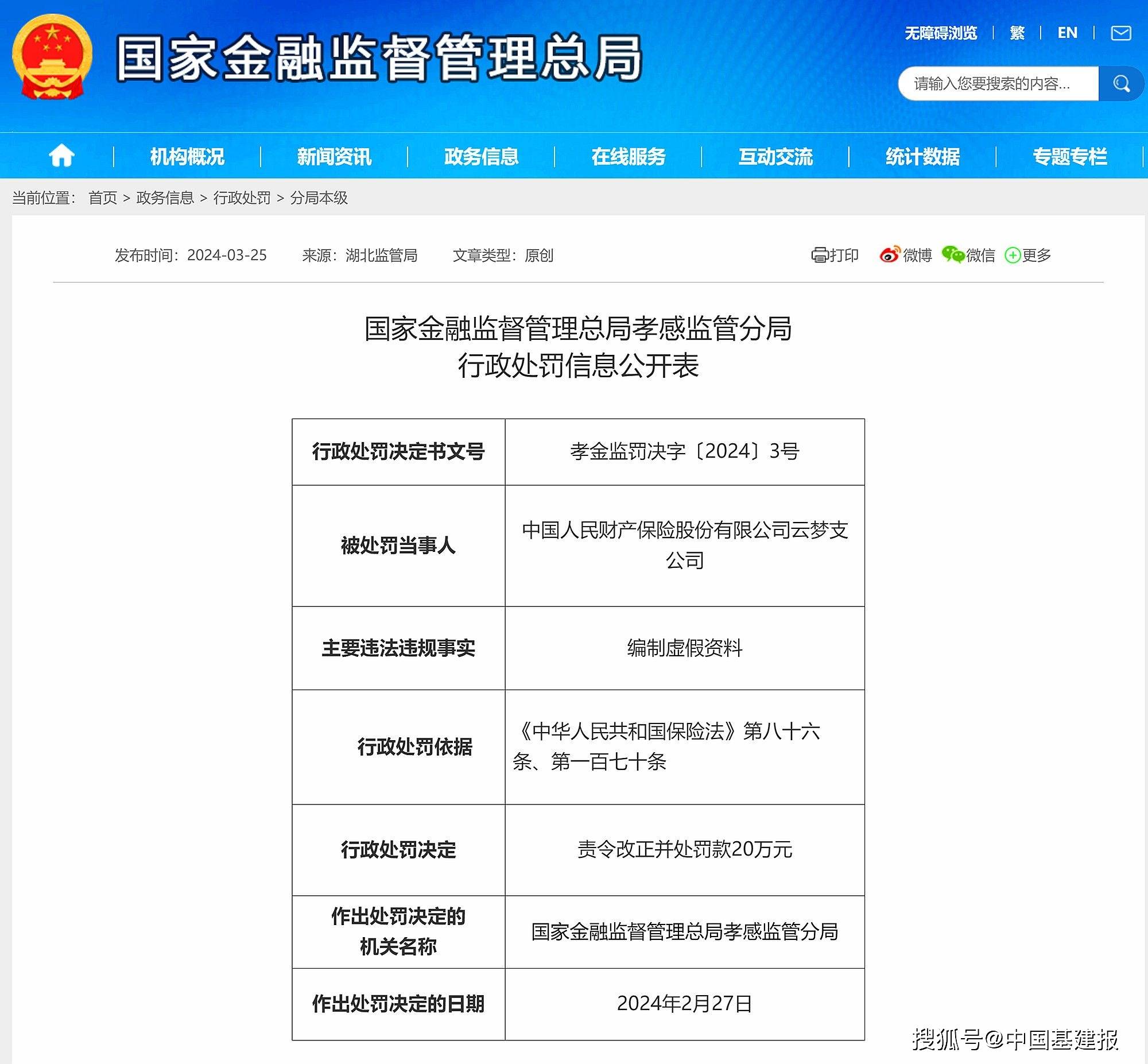Open 互动交流 menu
The width and height of the screenshot is (1148, 1064).
click(775, 157)
